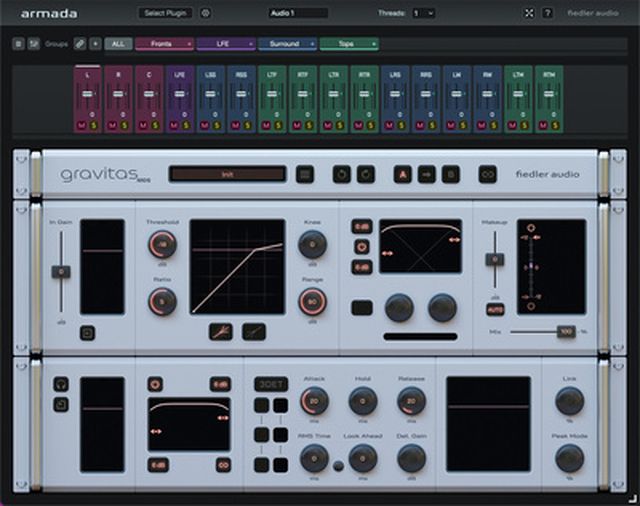Open the Threads dropdown
The image size is (640, 506).
pyautogui.click(x=423, y=13)
